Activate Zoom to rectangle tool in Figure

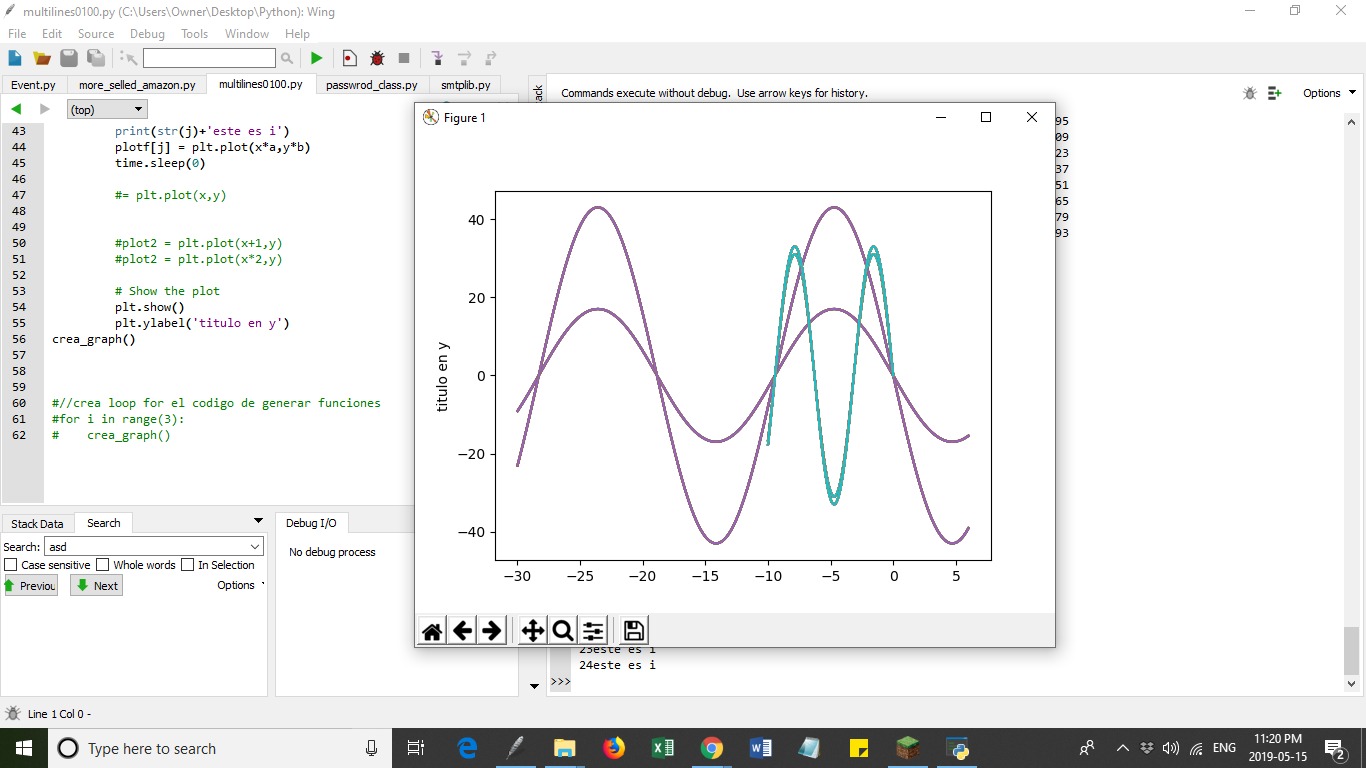tap(563, 630)
